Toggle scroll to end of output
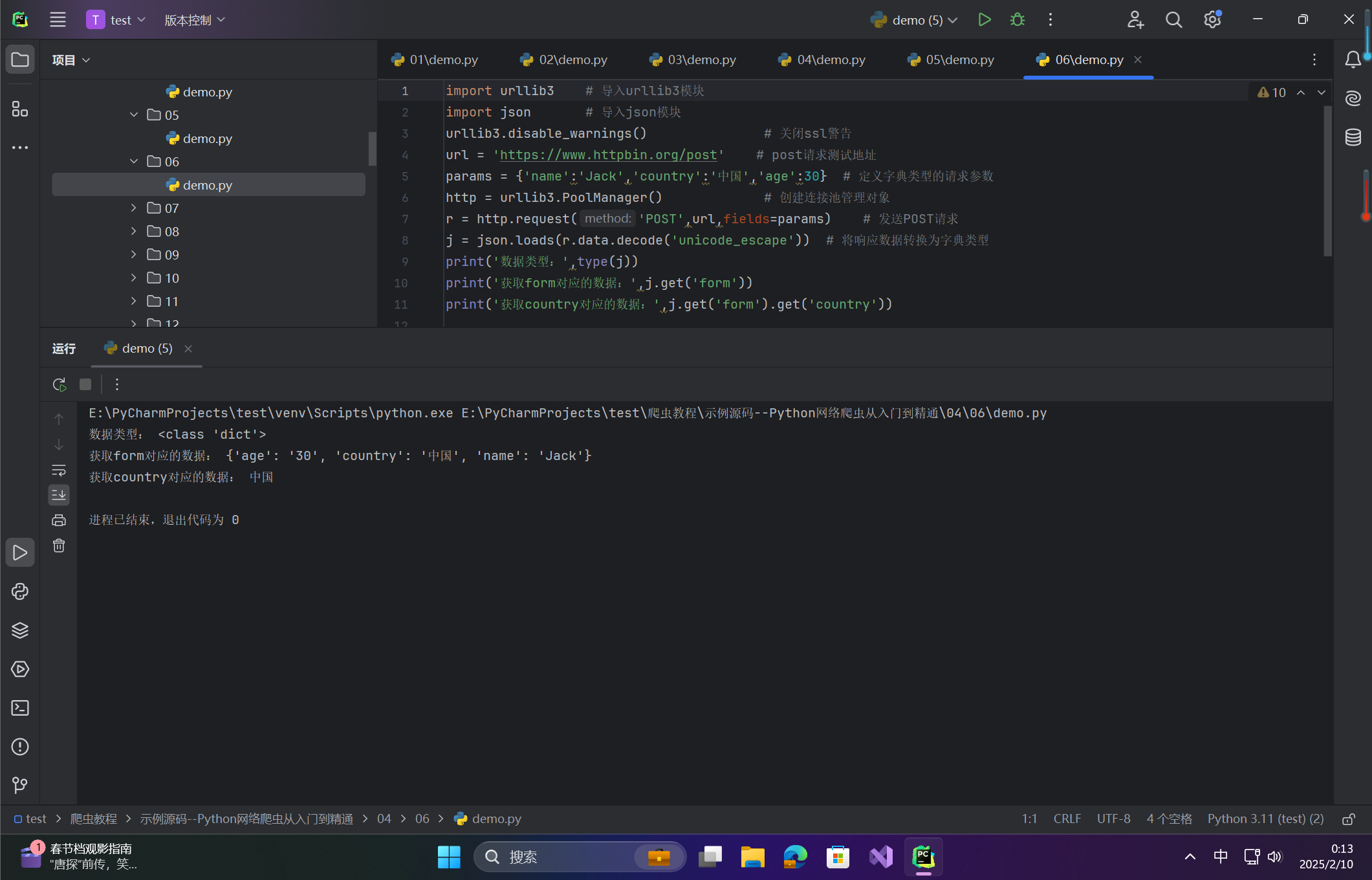 pyautogui.click(x=59, y=495)
